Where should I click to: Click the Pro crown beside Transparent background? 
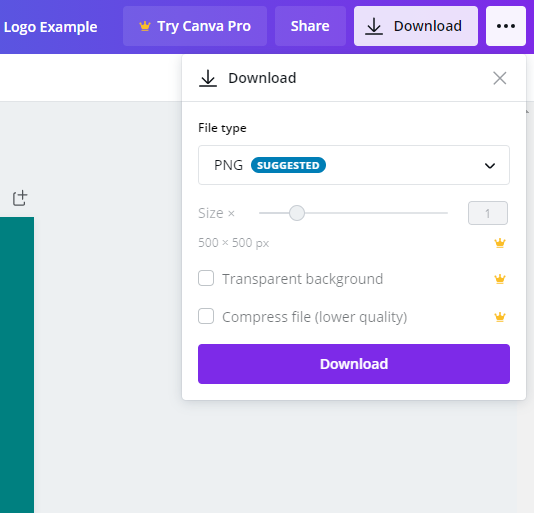click(500, 279)
